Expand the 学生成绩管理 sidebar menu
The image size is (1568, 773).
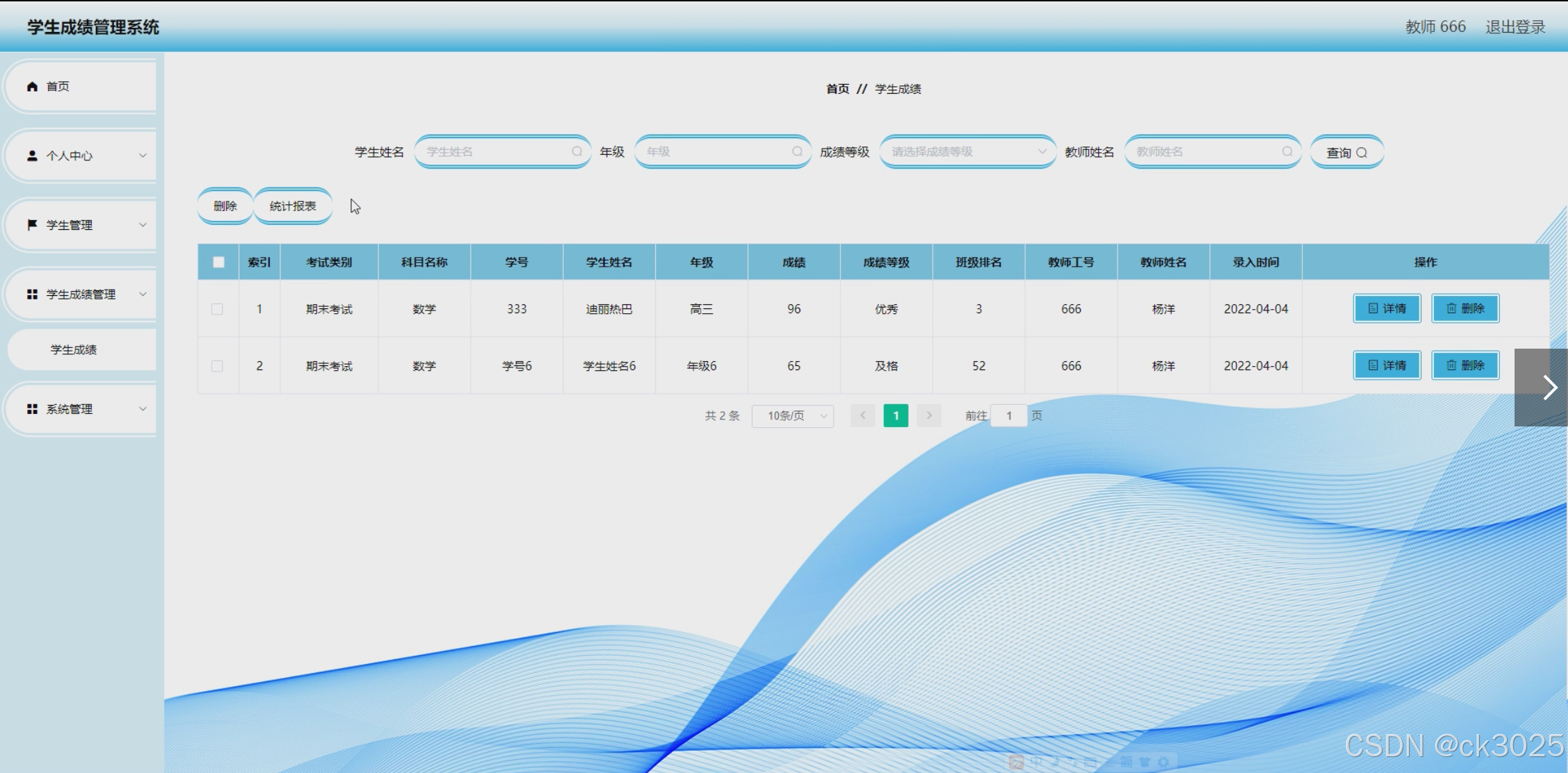coord(82,294)
